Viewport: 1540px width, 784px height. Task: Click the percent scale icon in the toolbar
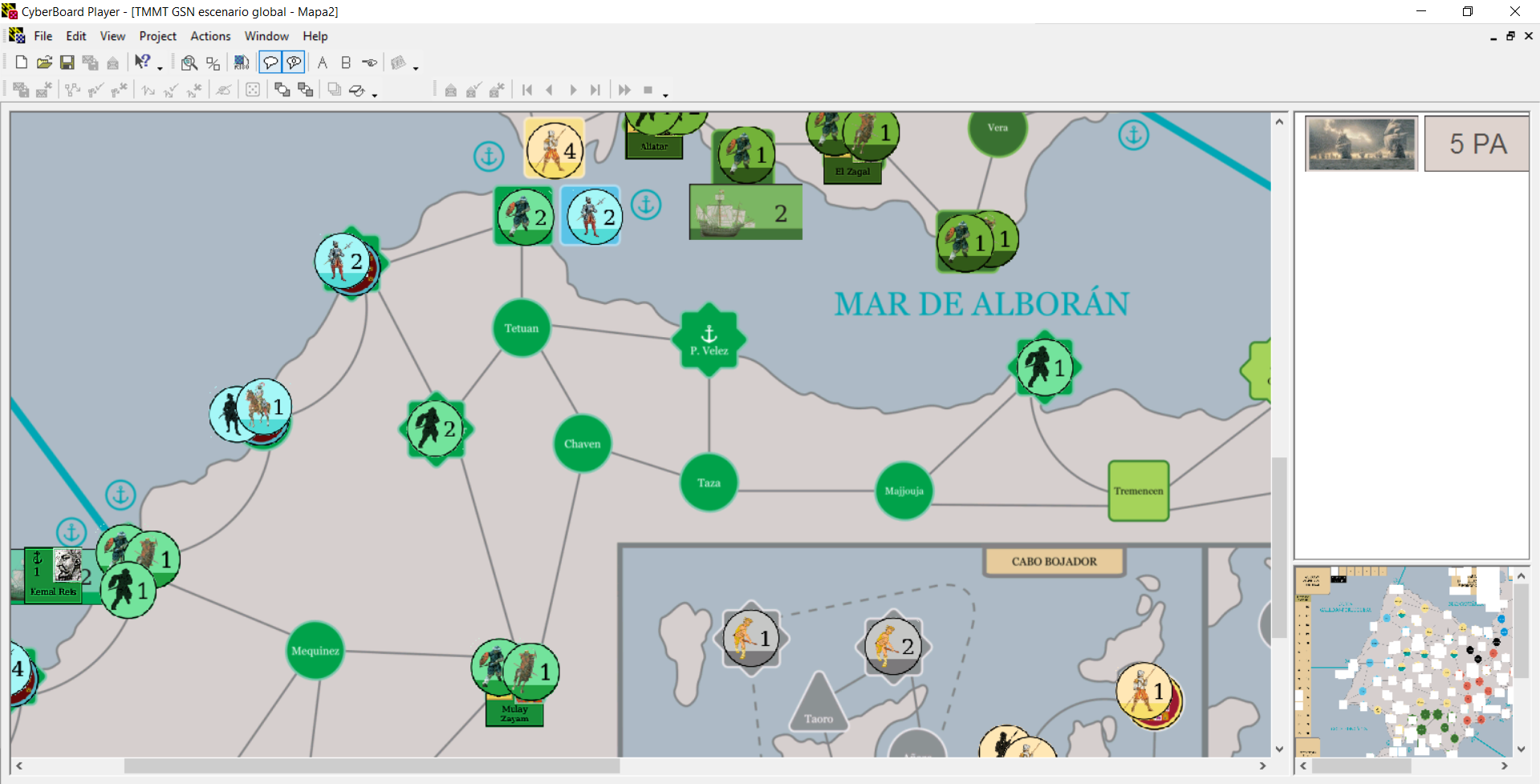point(213,63)
